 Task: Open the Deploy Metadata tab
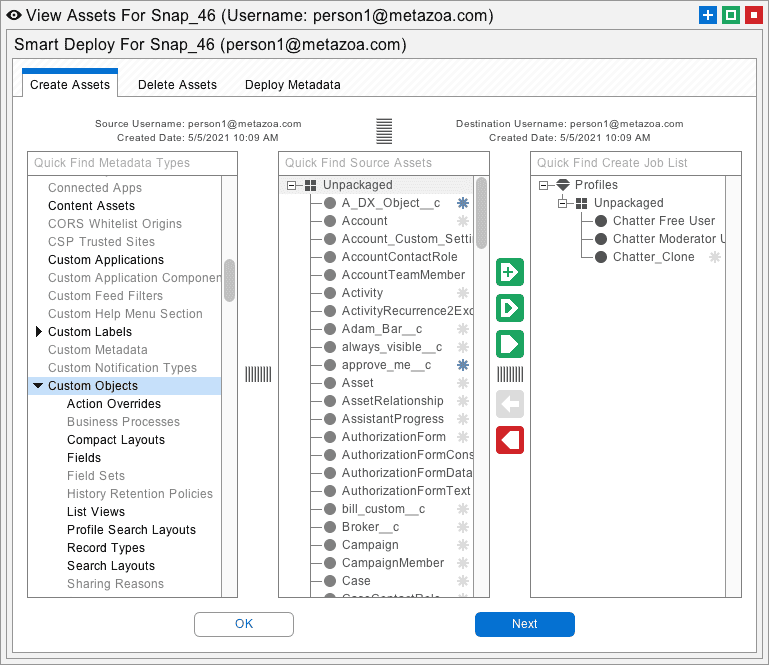pos(292,85)
